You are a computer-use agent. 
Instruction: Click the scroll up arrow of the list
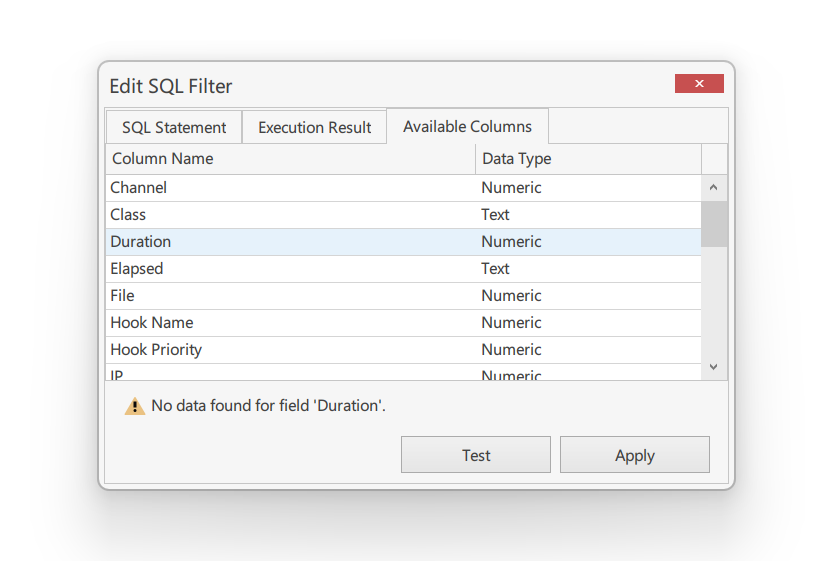pos(714,187)
